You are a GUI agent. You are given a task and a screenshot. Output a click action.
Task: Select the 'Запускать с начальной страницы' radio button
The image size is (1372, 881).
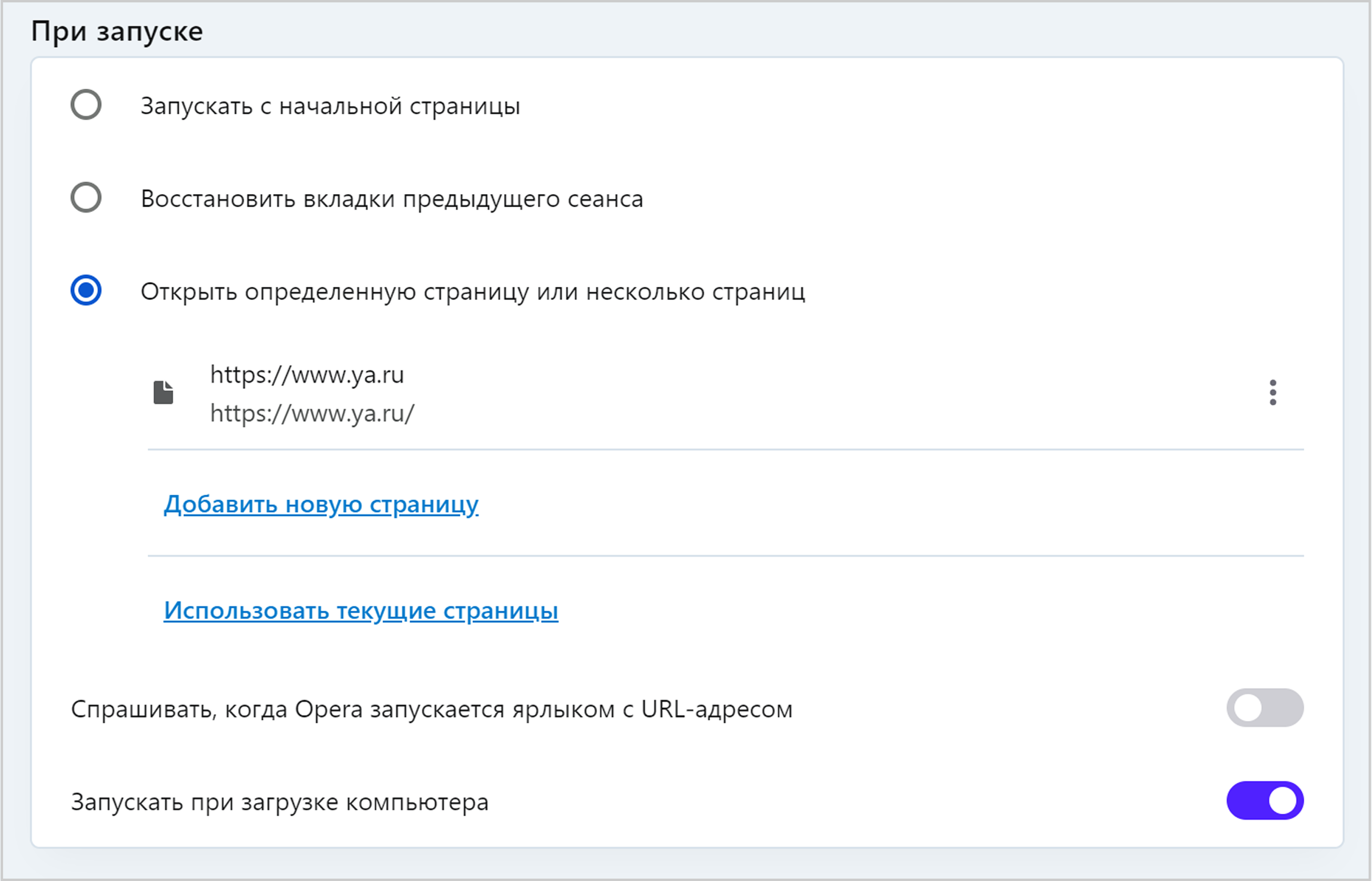click(86, 105)
